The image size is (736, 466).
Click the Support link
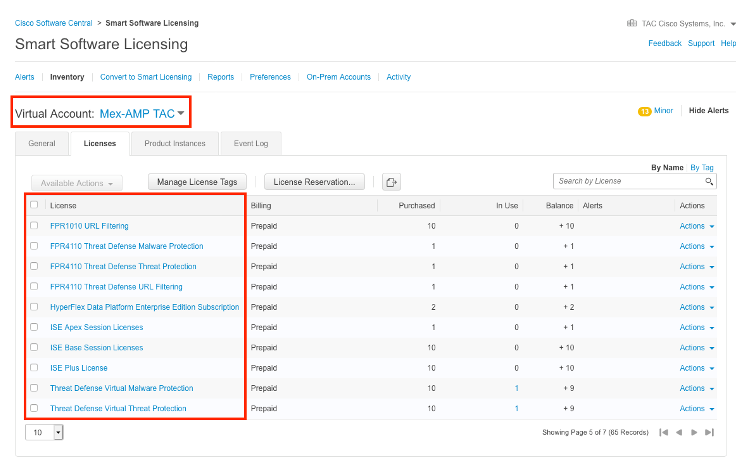(701, 43)
